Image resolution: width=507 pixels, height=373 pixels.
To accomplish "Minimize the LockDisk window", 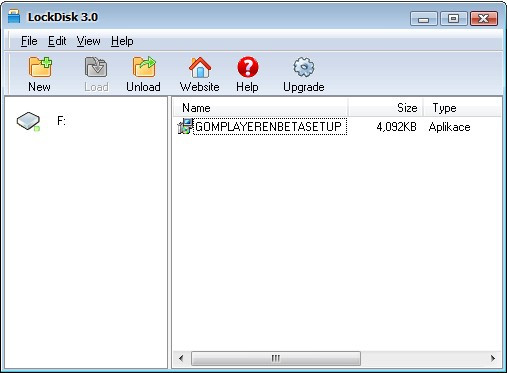I will pos(424,19).
